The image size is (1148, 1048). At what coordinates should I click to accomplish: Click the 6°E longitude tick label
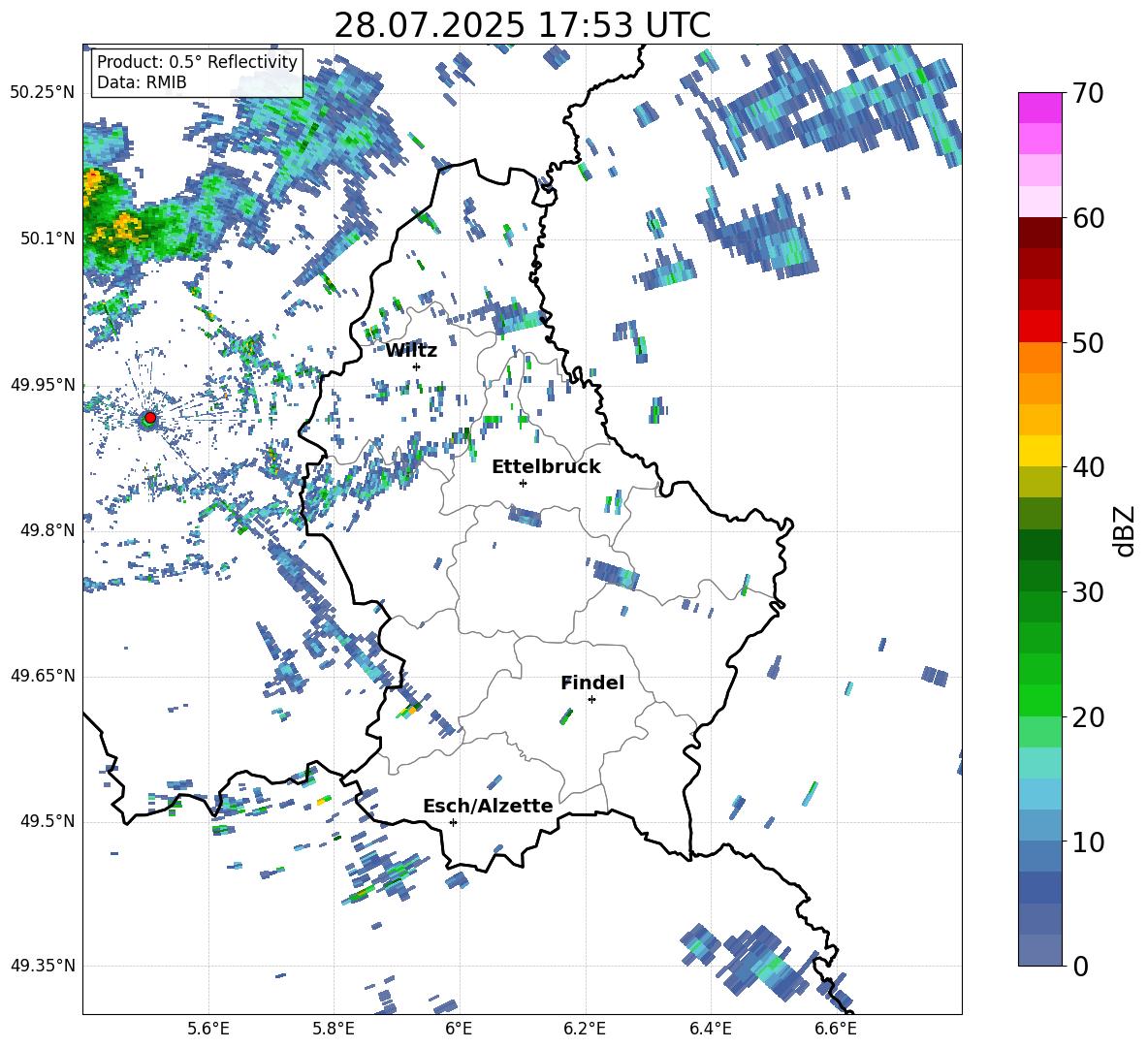[x=459, y=1029]
